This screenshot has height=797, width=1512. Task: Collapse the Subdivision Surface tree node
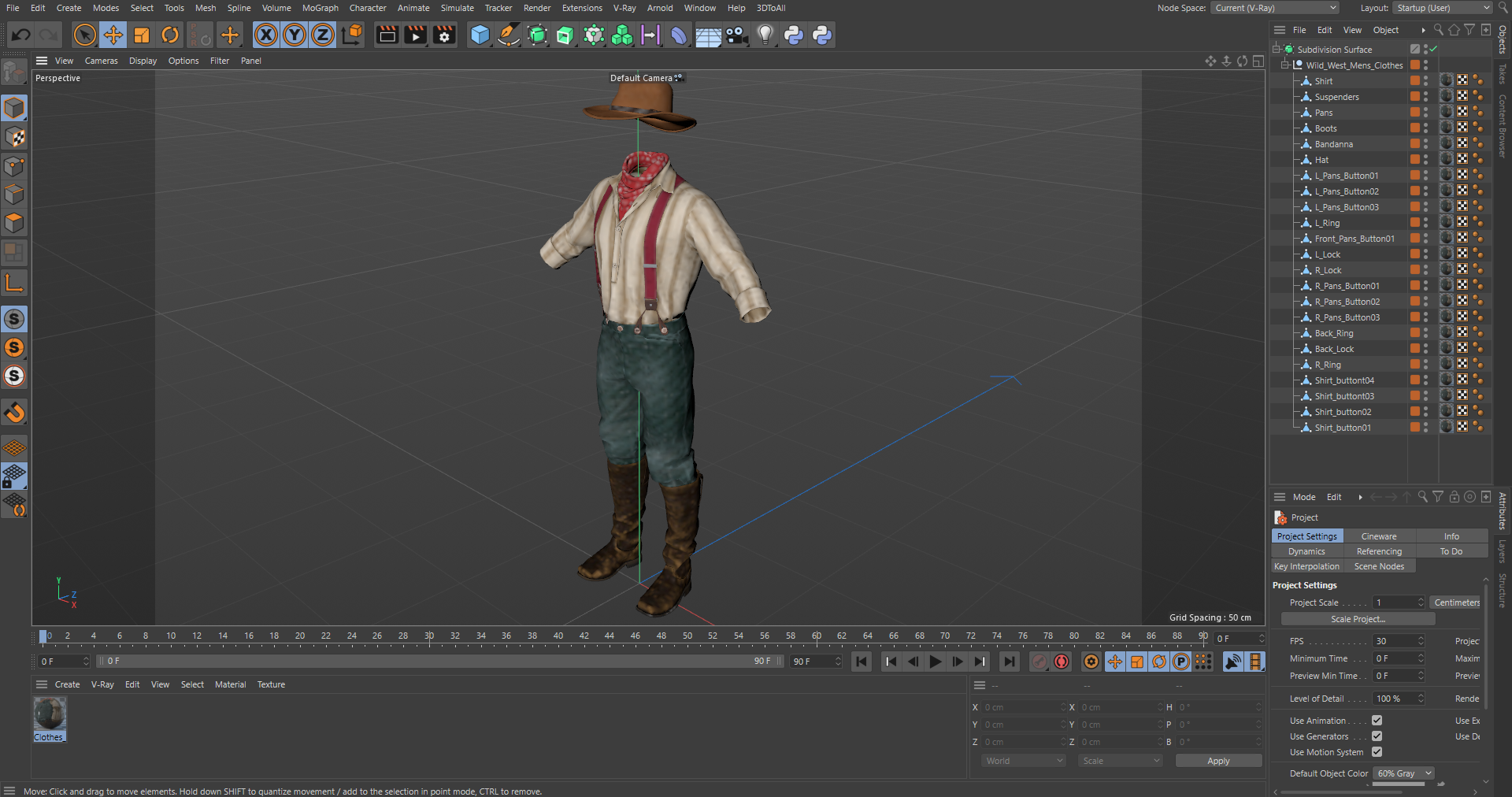(1277, 49)
